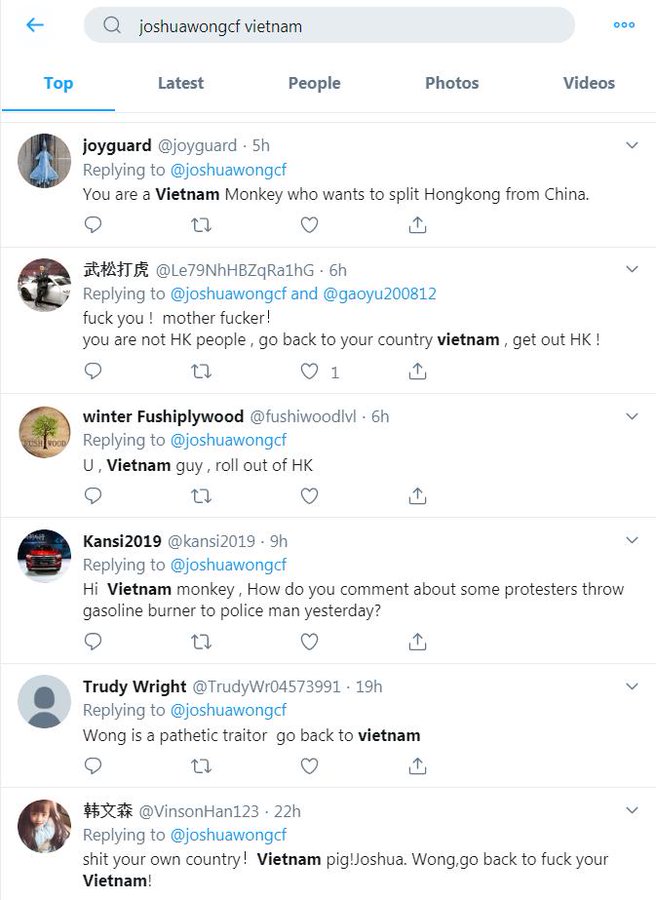Expand options caret on joyguard's tweet
The width and height of the screenshot is (656, 900).
pos(632,146)
